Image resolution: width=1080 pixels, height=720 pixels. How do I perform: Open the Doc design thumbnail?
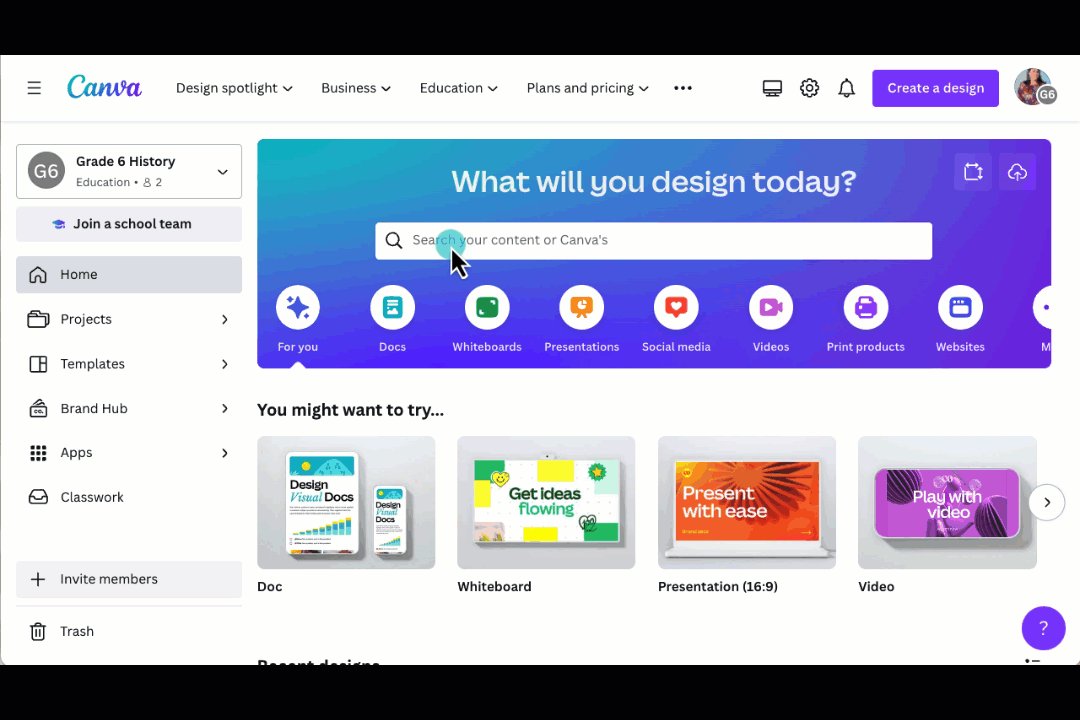point(346,502)
